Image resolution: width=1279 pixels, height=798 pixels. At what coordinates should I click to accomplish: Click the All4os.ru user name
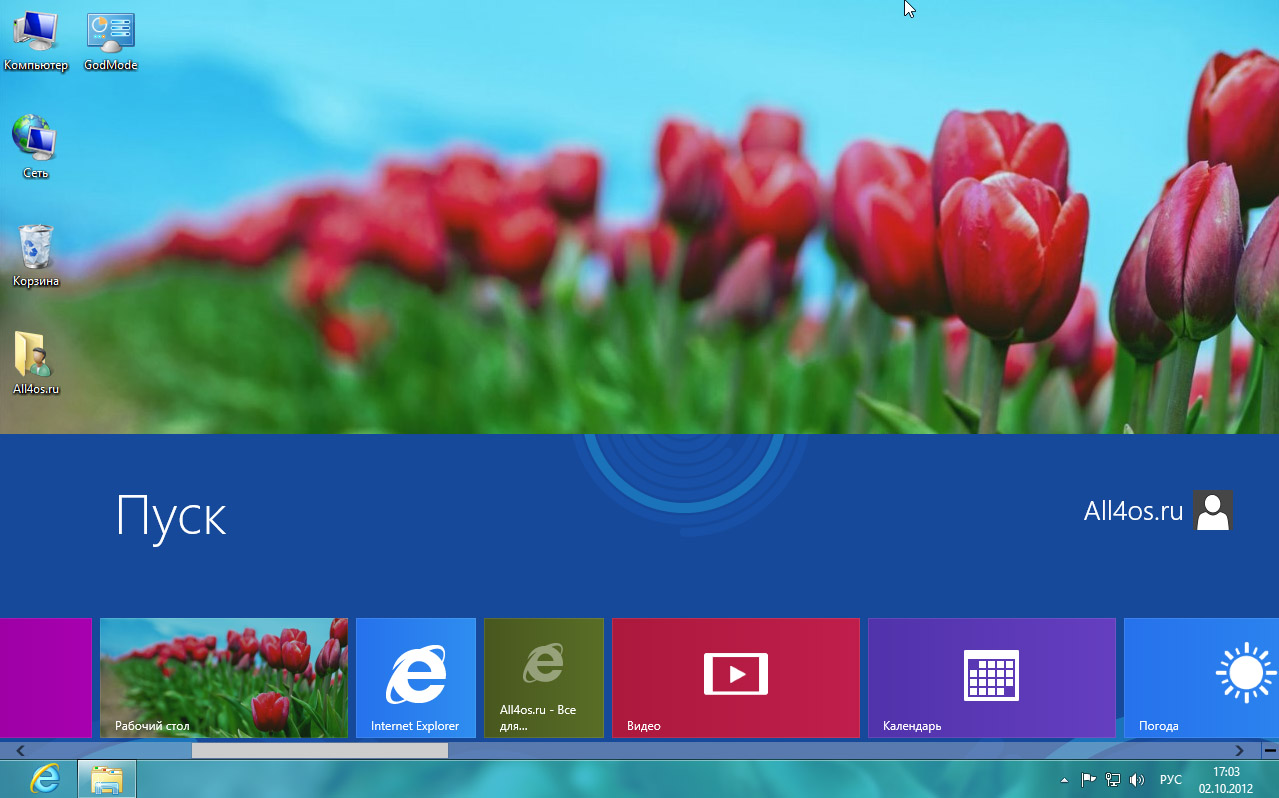point(1133,511)
